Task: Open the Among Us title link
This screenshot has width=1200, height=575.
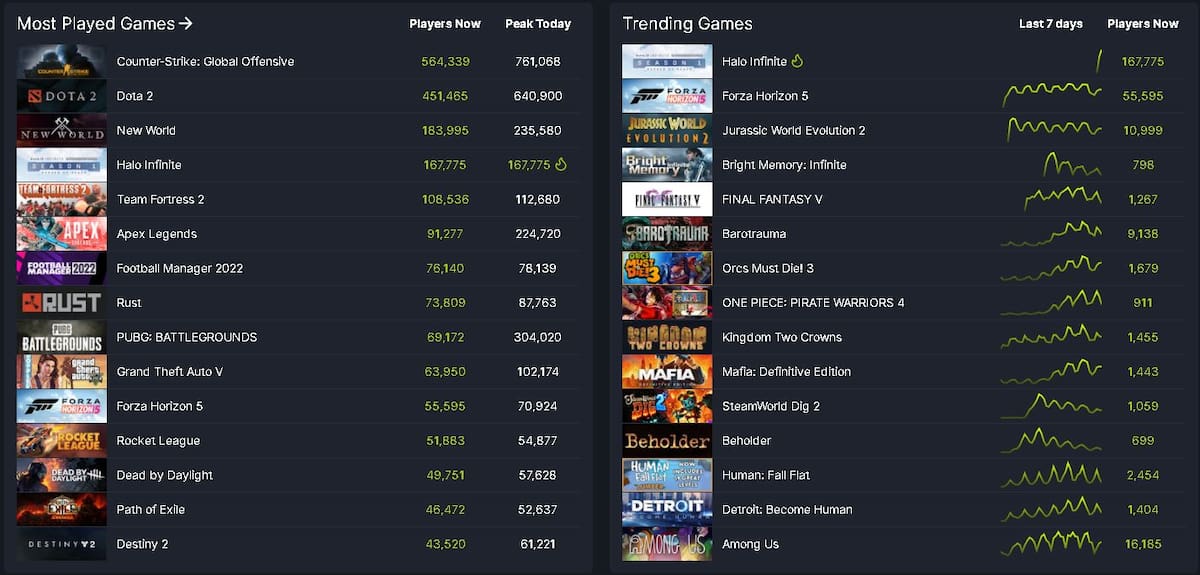Action: point(750,544)
